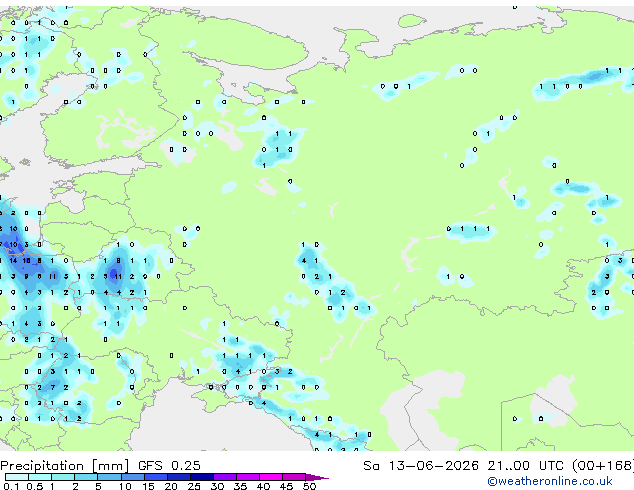Click the '0.5' legend label
The image size is (634, 490).
(x=35, y=486)
